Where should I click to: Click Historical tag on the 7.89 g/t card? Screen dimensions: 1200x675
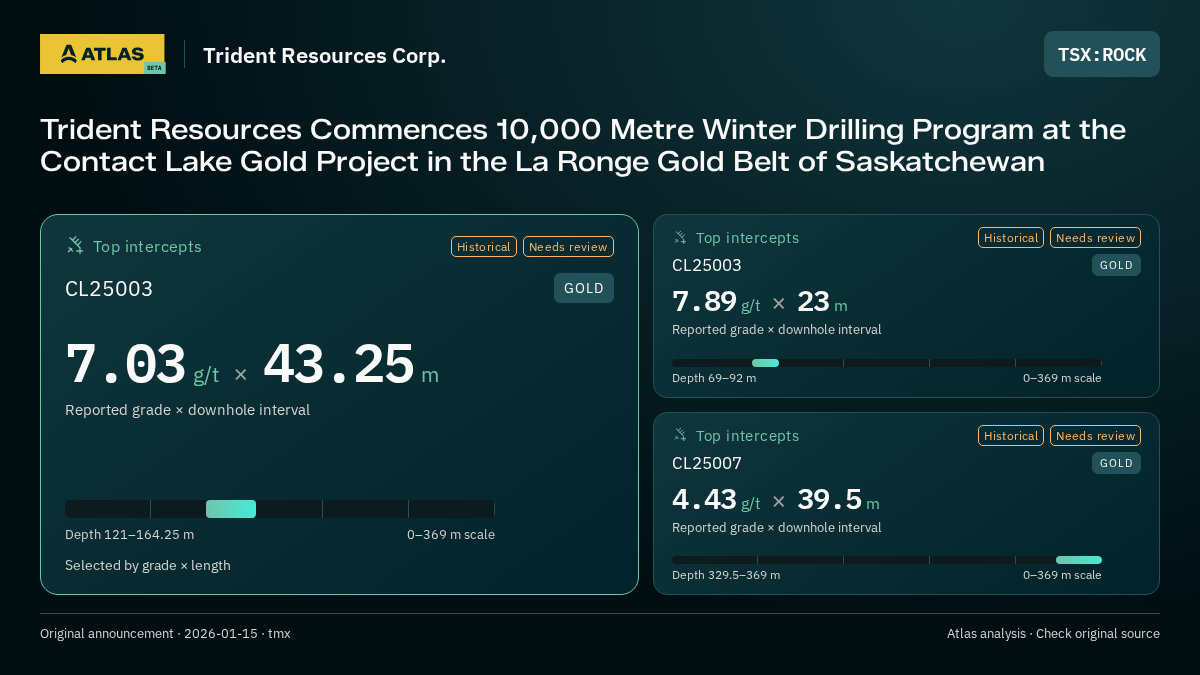[x=1011, y=238]
